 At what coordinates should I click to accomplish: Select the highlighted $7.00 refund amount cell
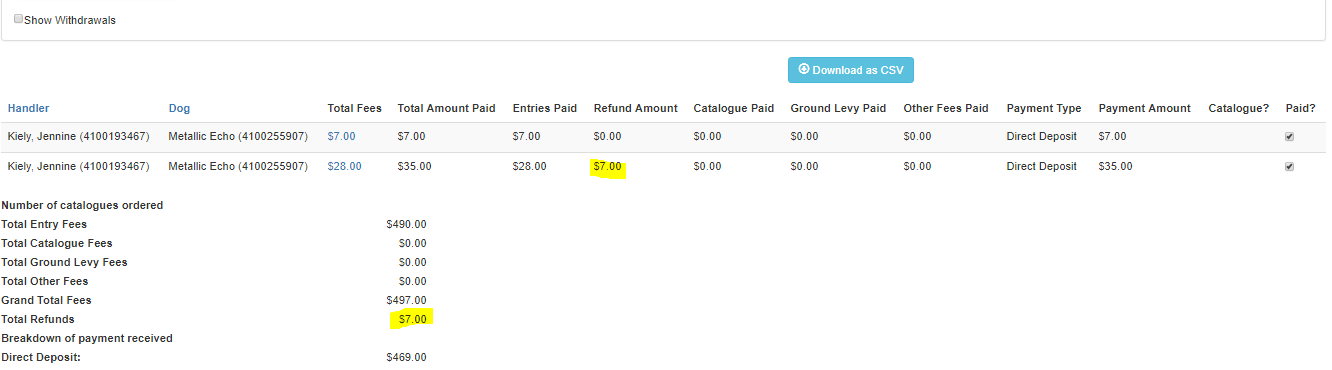pyautogui.click(x=607, y=166)
